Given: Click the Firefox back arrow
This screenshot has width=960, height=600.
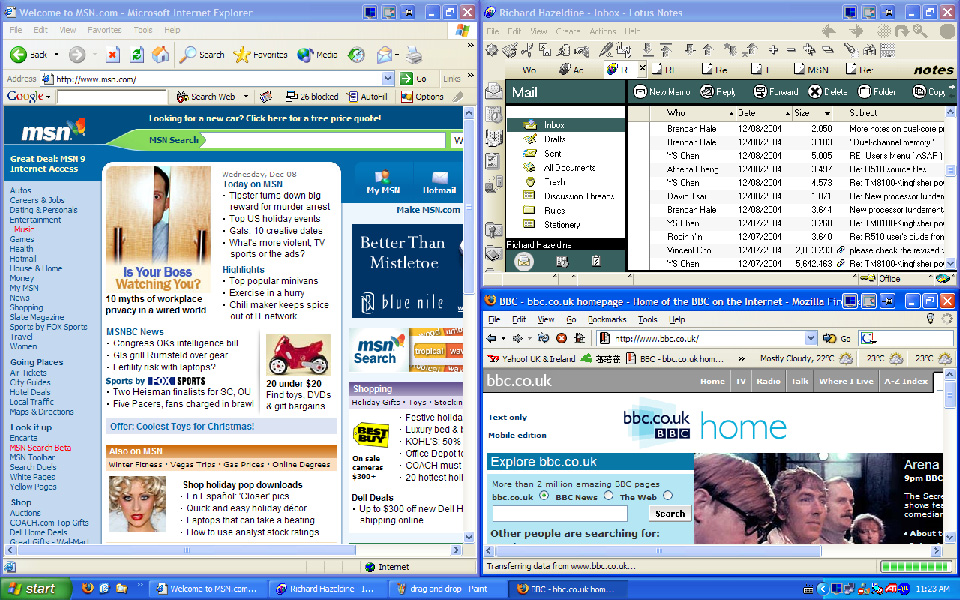Looking at the screenshot, I should 492,338.
